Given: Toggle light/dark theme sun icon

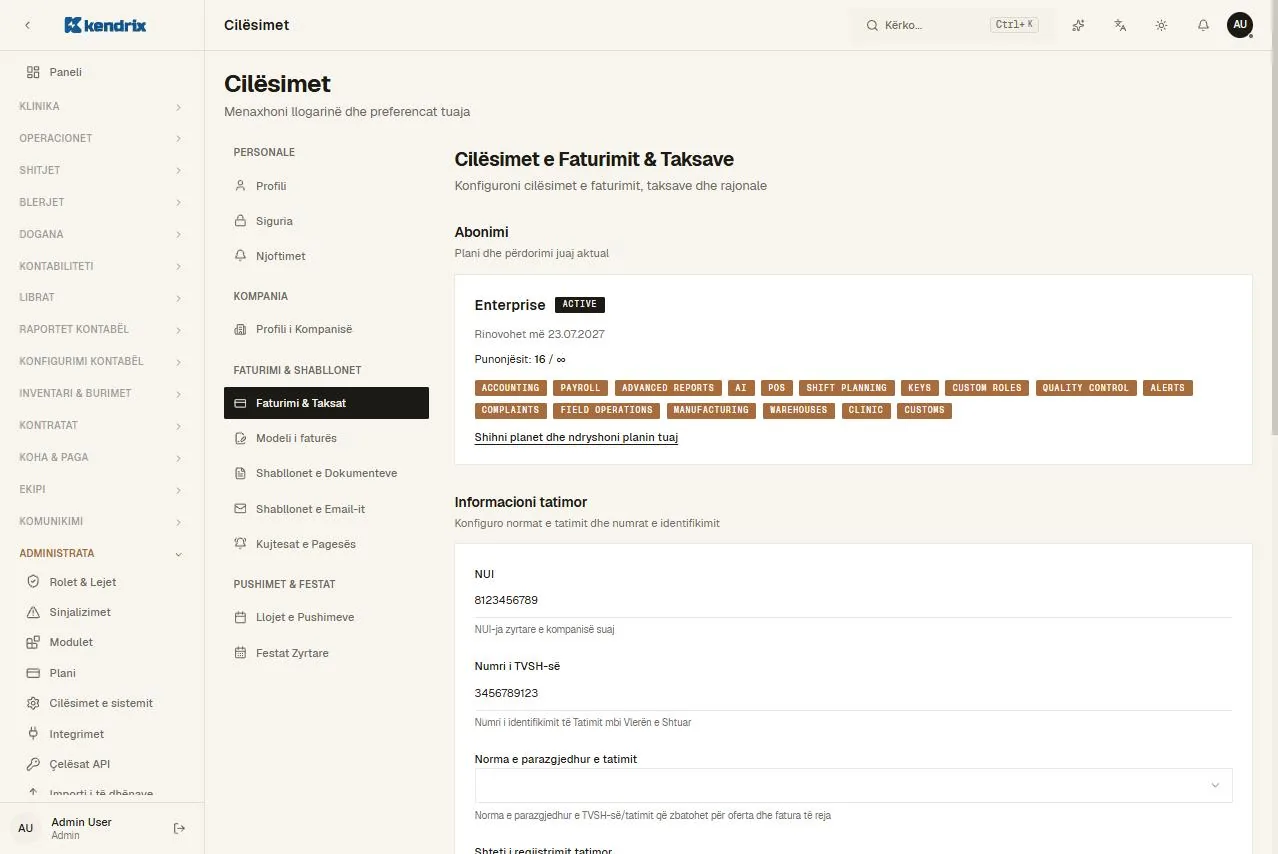Looking at the screenshot, I should click(1161, 25).
